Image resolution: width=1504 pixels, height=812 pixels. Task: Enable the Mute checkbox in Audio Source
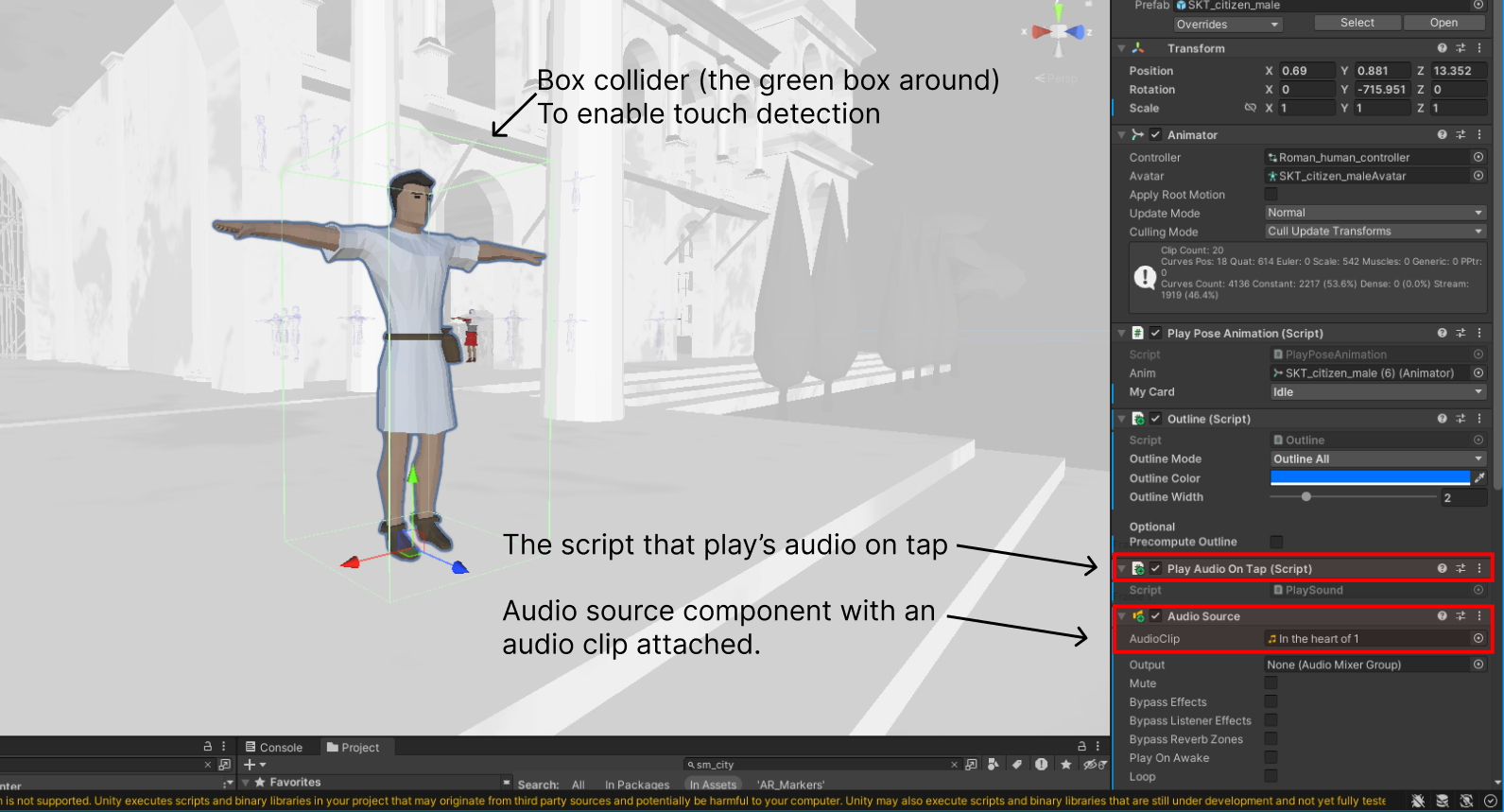pos(1271,683)
